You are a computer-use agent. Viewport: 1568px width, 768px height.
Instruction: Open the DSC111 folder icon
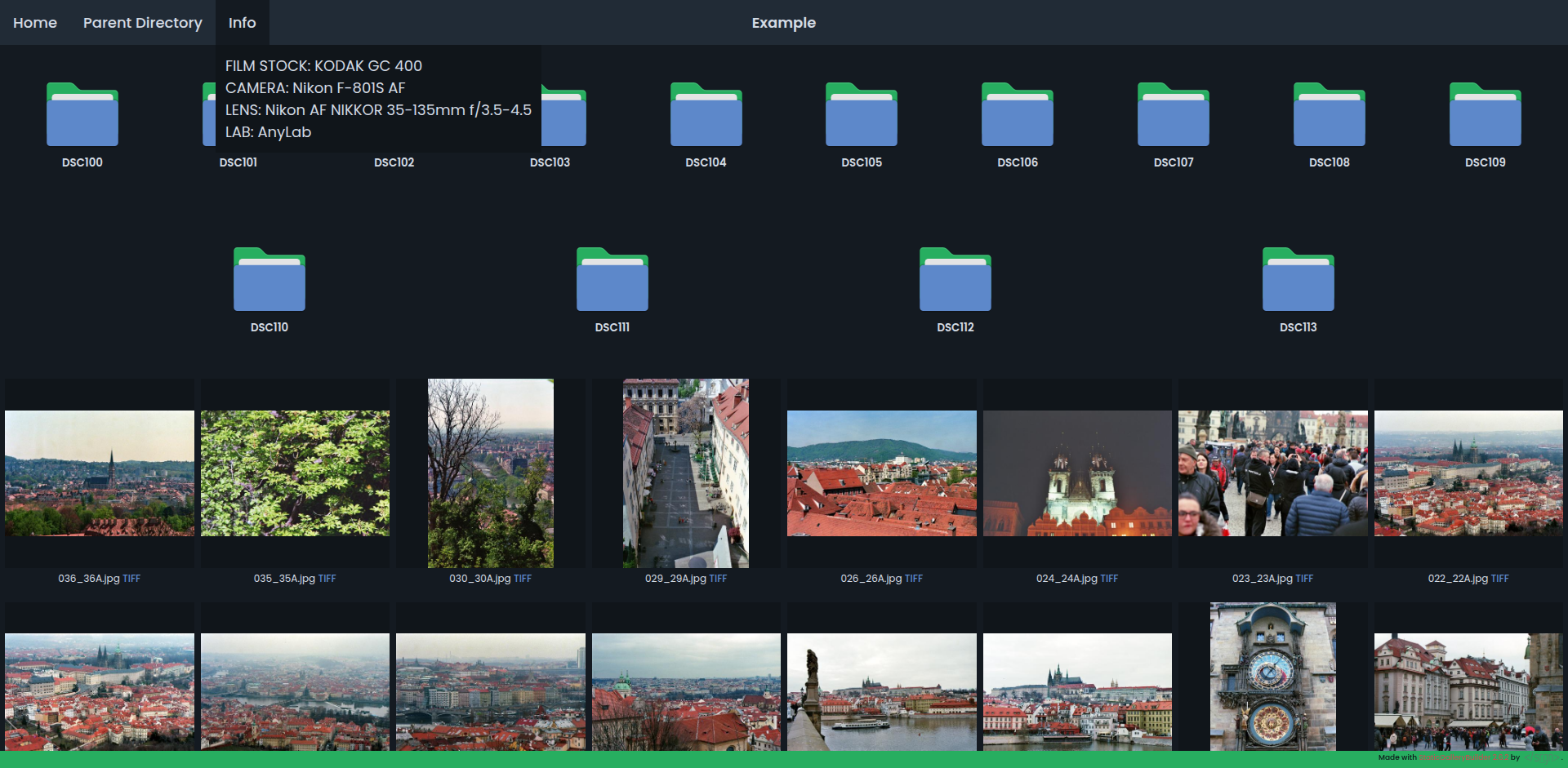click(x=612, y=280)
